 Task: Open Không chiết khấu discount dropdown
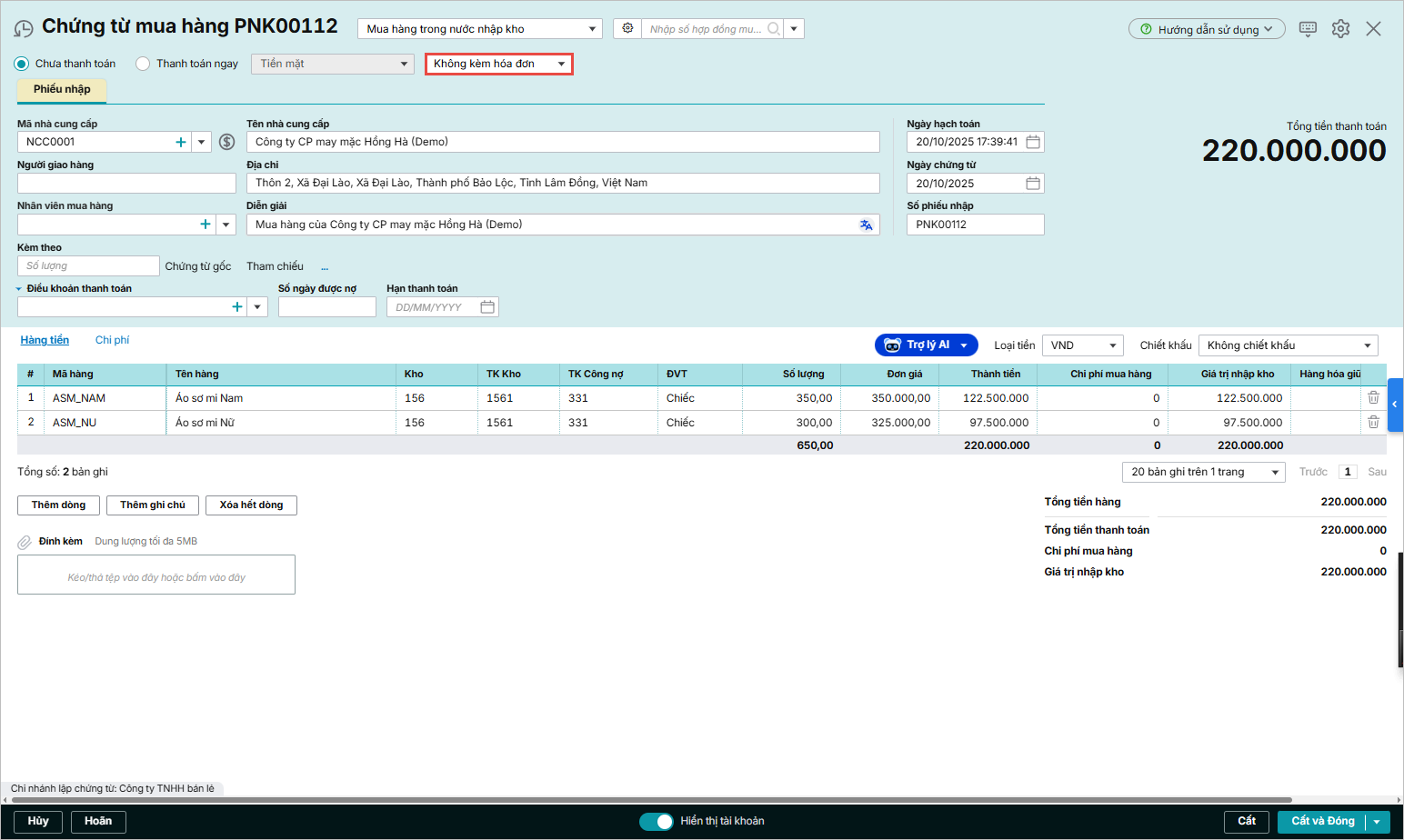[x=1288, y=345]
